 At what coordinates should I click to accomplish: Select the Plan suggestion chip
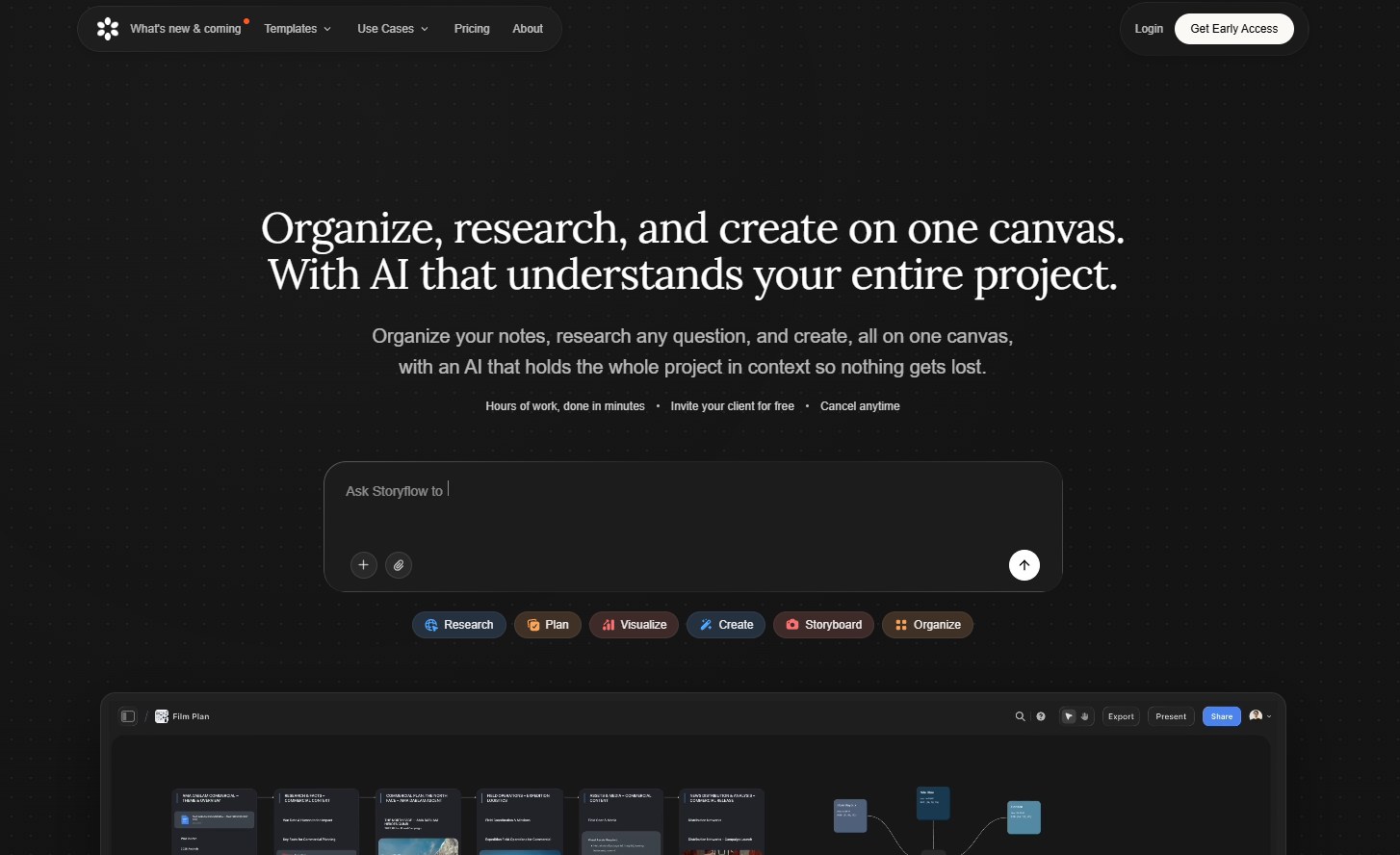(548, 625)
